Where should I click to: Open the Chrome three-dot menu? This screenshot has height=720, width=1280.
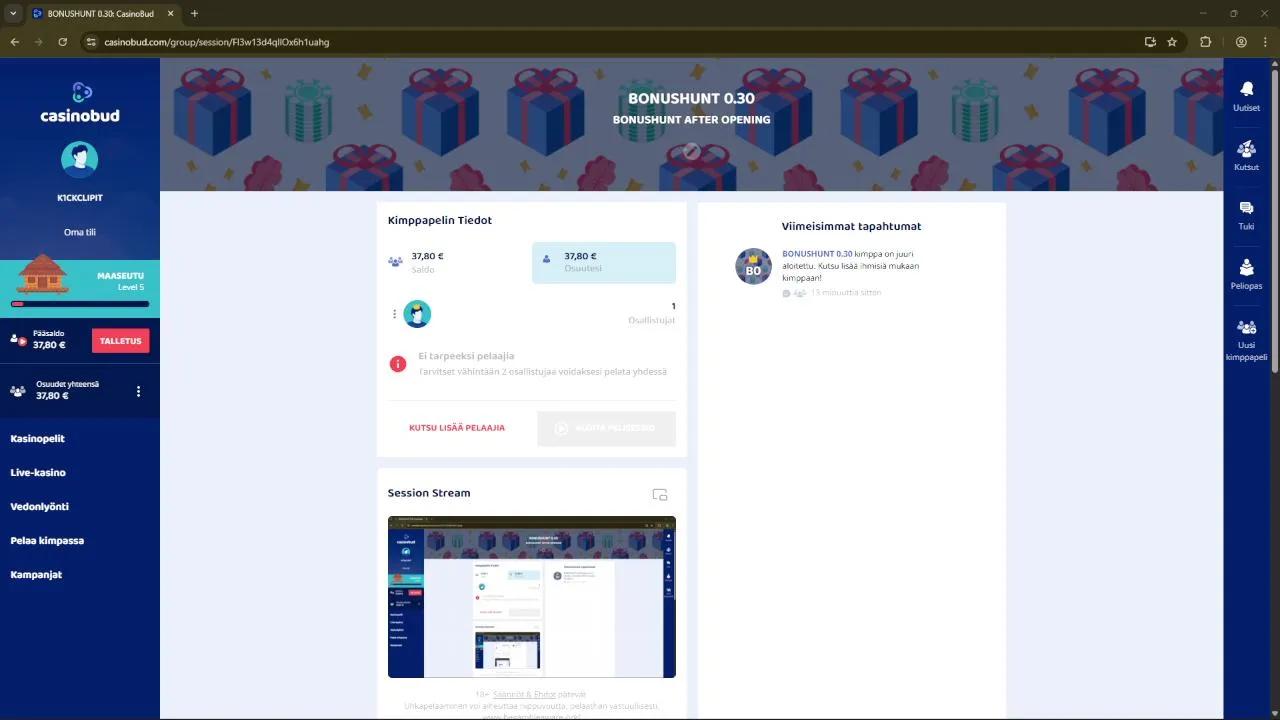point(1264,42)
